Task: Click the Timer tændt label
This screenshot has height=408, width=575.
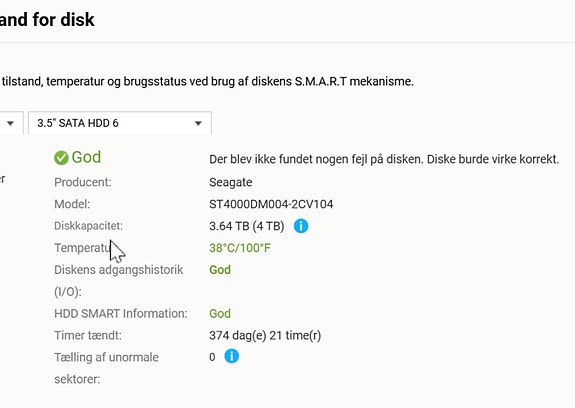Action: point(88,335)
